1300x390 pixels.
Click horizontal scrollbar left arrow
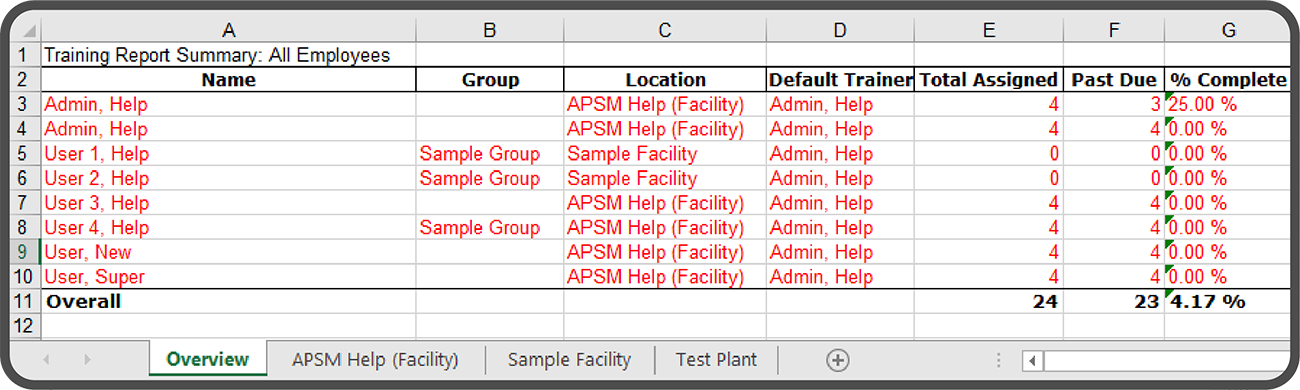pos(1033,361)
